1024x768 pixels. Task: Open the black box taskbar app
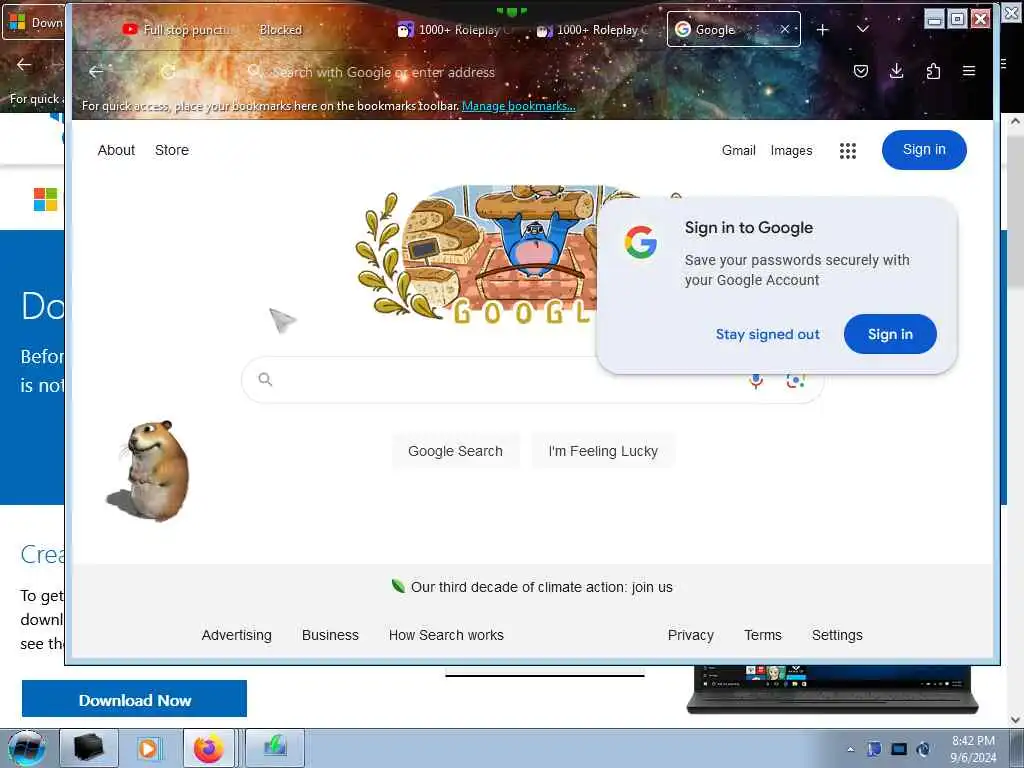click(x=89, y=748)
